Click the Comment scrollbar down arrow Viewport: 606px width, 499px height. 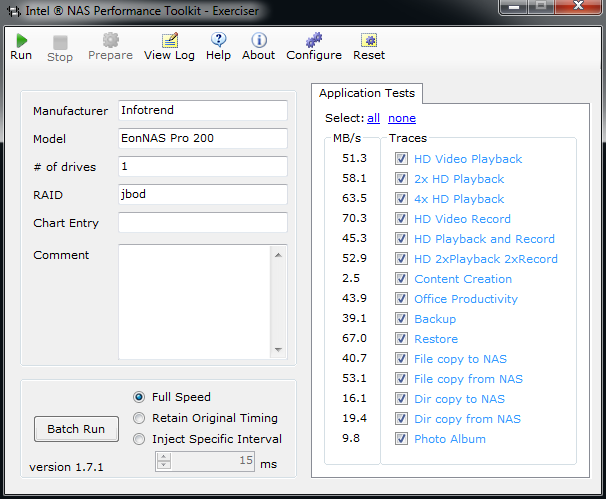click(278, 349)
